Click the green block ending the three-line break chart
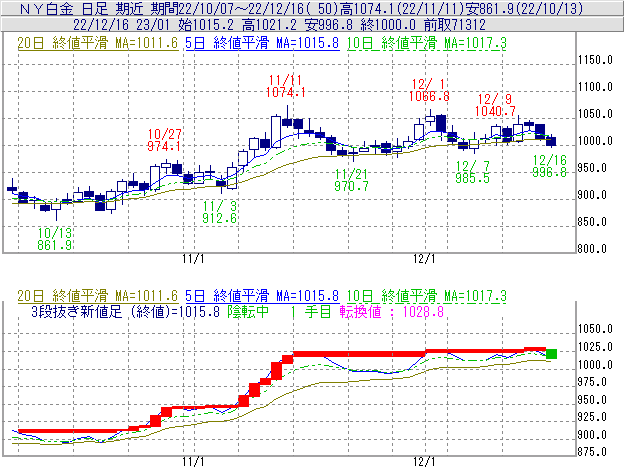The height and width of the screenshot is (475, 624). click(552, 354)
